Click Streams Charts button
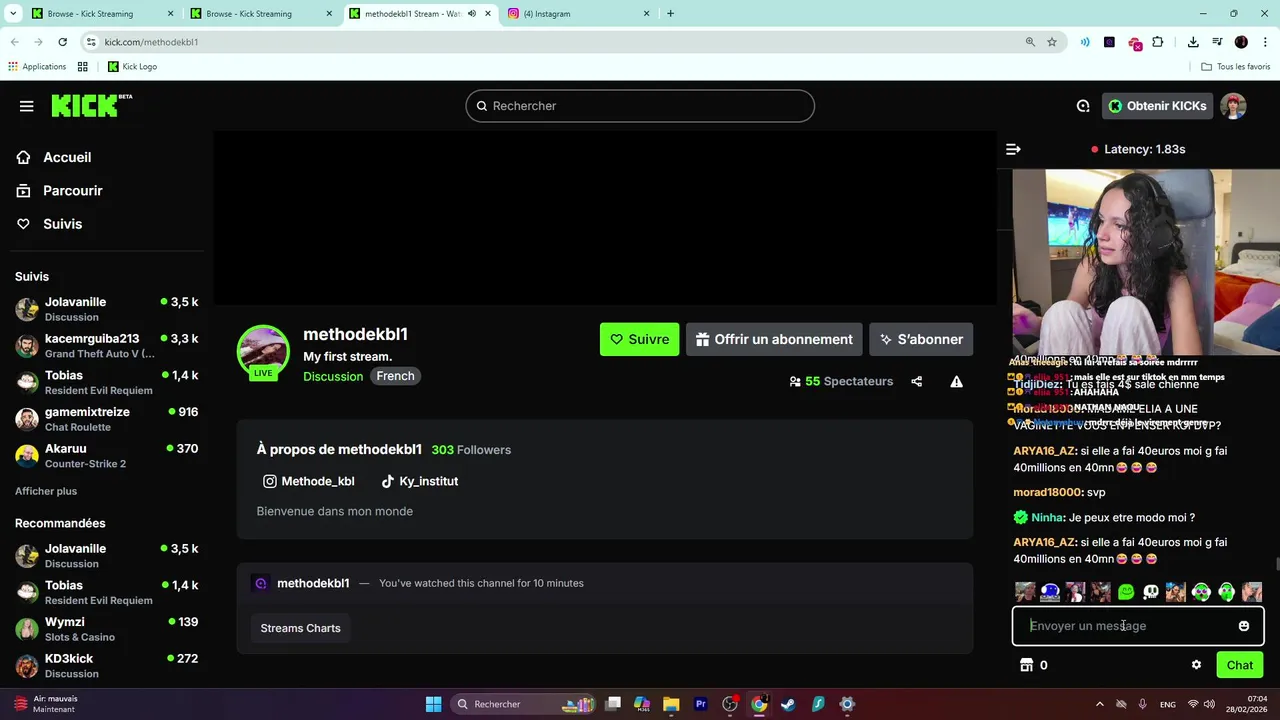Viewport: 1280px width, 720px height. tap(300, 628)
